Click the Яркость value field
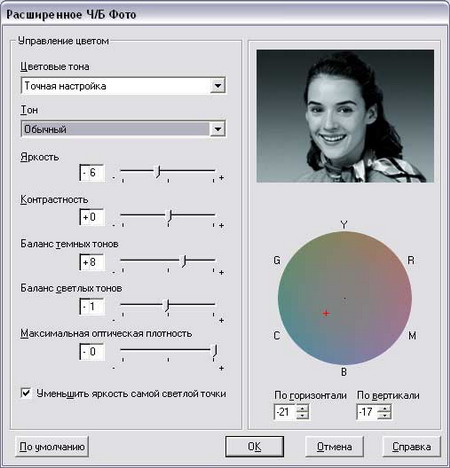Screen dimensions: 450x468 click(92, 173)
